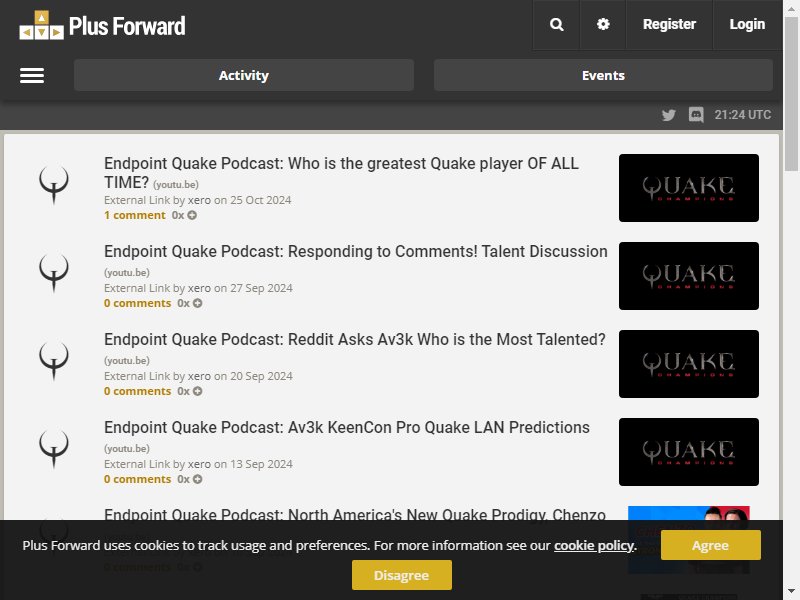The image size is (800, 600).
Task: Click '(youtu.be)' under 'Responding to Comments' post
Action: point(127,272)
